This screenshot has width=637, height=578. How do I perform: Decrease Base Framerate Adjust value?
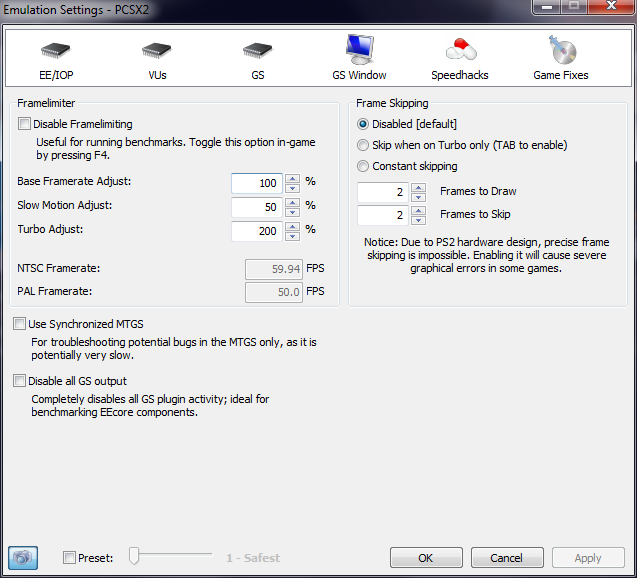tap(292, 188)
